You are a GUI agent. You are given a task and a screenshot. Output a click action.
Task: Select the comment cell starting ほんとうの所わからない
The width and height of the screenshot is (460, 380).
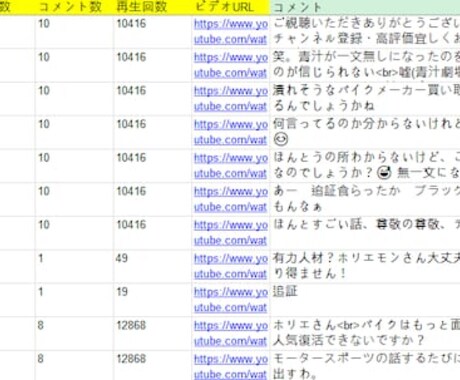click(365, 166)
